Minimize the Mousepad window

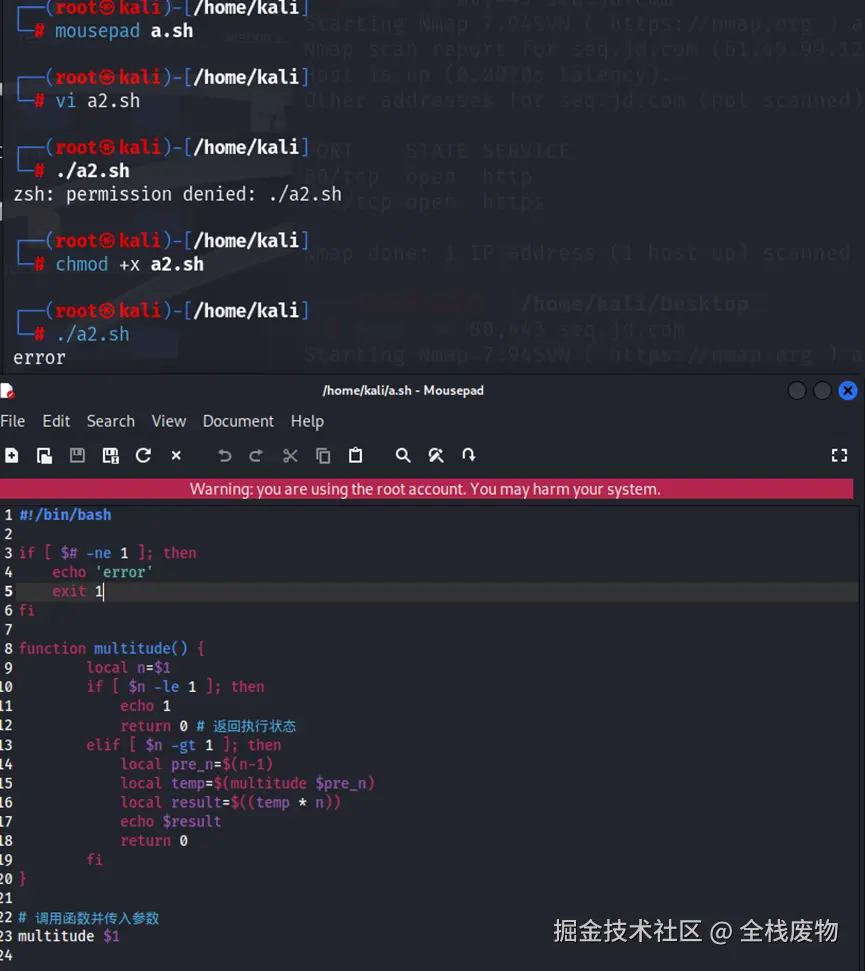[797, 391]
